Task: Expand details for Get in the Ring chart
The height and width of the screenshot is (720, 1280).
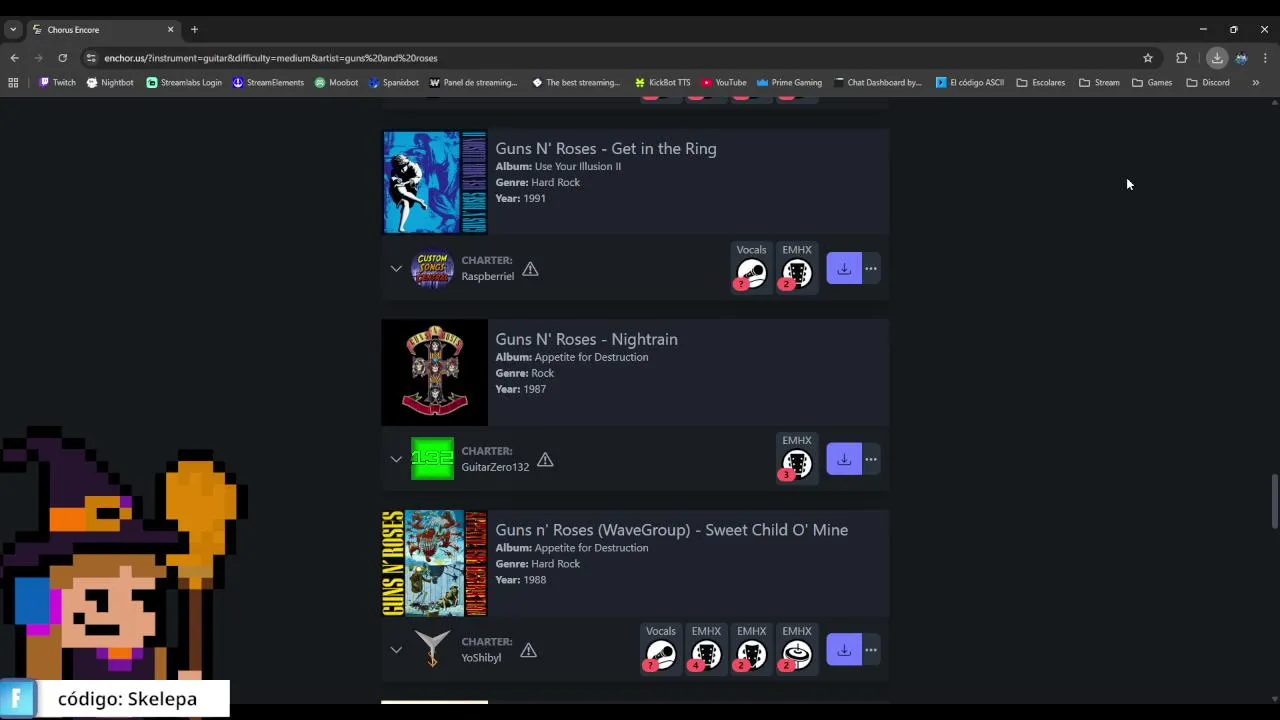Action: (396, 269)
